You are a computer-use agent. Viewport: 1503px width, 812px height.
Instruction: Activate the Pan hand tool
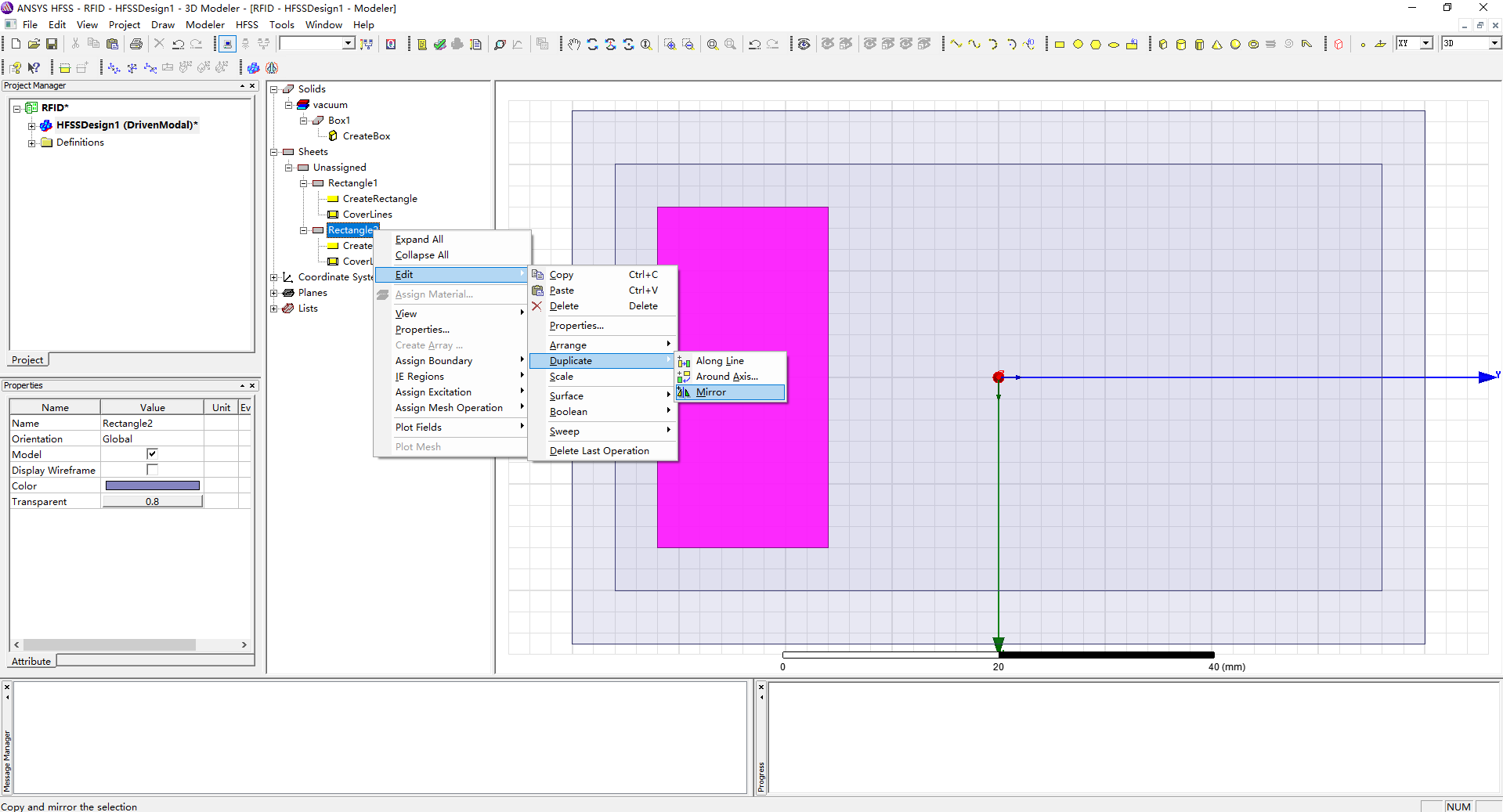pyautogui.click(x=574, y=45)
